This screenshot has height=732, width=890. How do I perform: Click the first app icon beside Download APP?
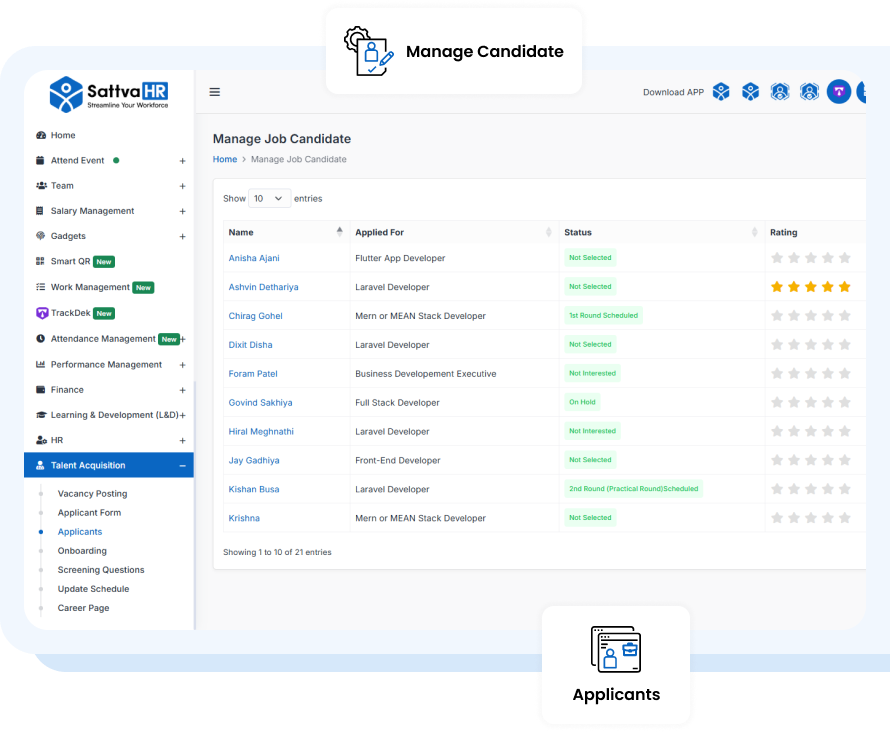click(x=721, y=92)
